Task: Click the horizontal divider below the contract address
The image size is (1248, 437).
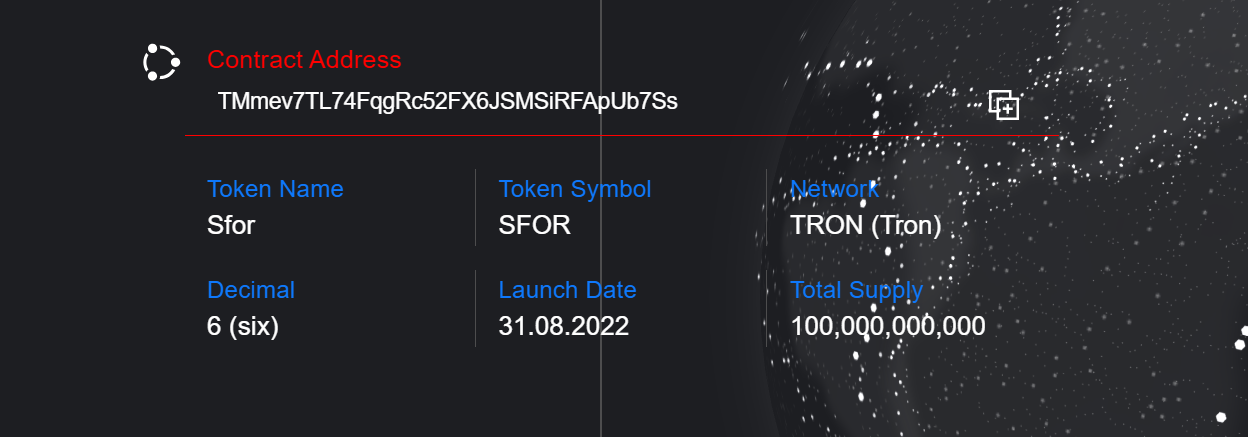Action: click(x=400, y=135)
